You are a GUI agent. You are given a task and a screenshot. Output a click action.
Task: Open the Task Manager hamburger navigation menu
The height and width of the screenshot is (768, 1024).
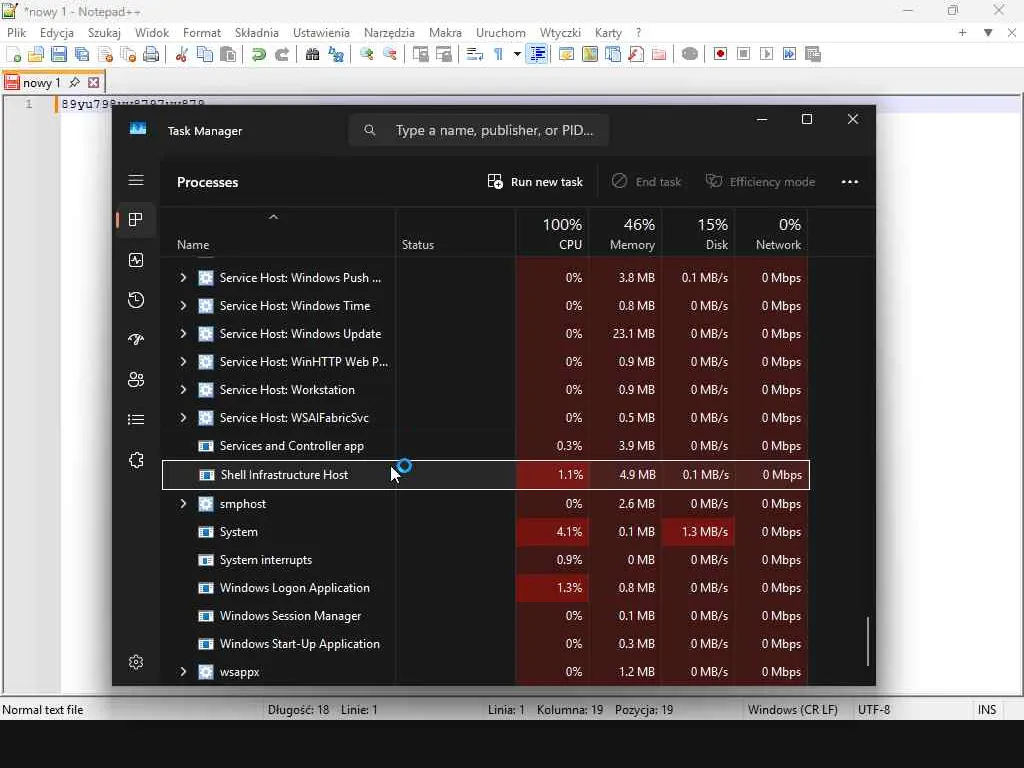coord(136,180)
